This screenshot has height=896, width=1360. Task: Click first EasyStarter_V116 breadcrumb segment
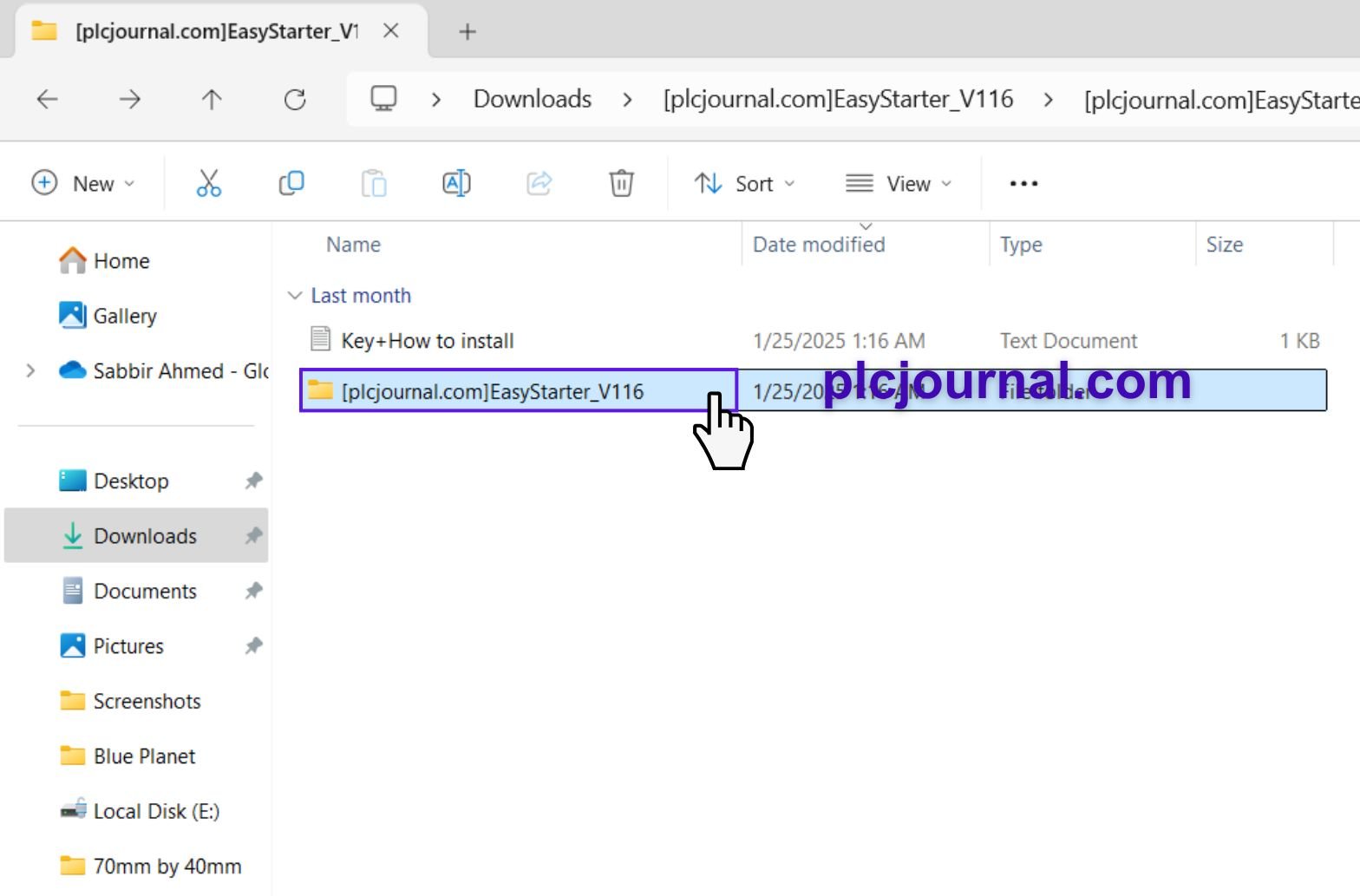click(838, 99)
